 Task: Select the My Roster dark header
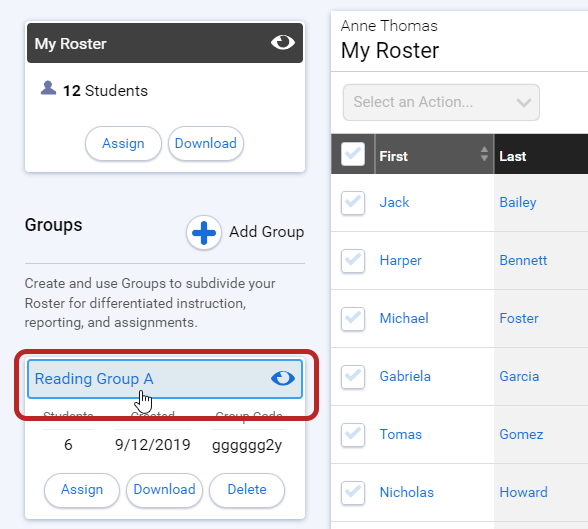click(x=165, y=43)
